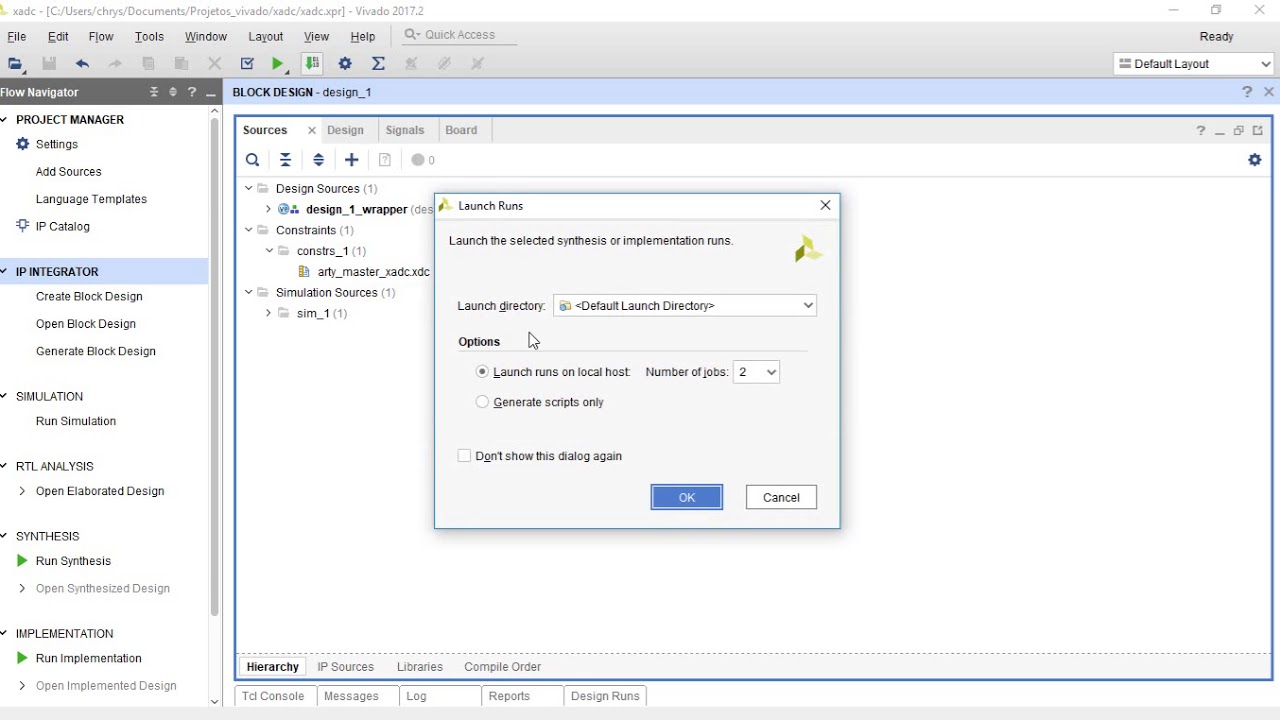Viewport: 1280px width, 720px height.
Task: Click the IP Catalog chip icon
Action: coord(23,226)
